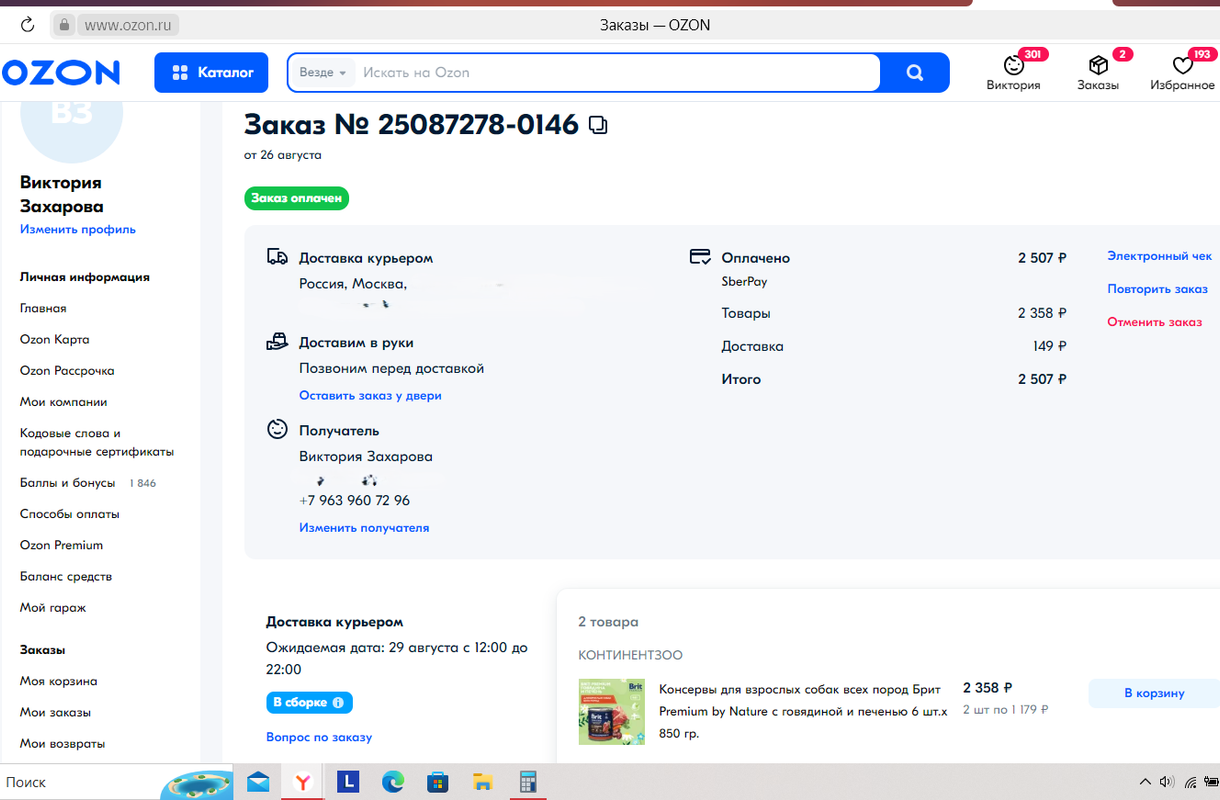Click the Изменить профиль link
The height and width of the screenshot is (800, 1220).
pos(78,229)
